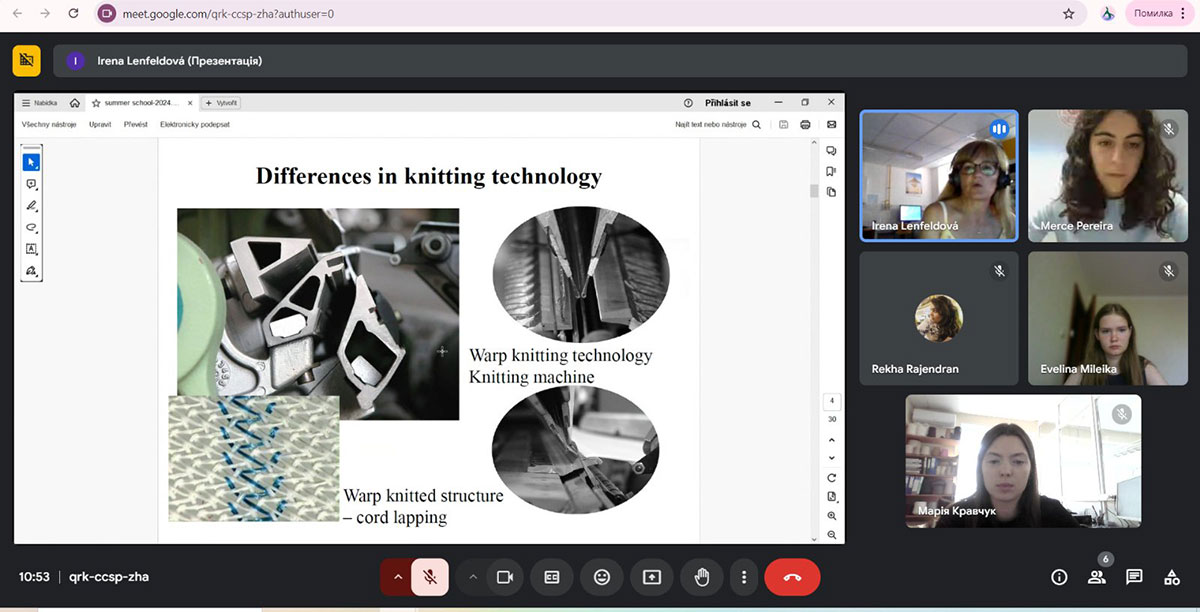Click the browser address bar URL

(228, 14)
